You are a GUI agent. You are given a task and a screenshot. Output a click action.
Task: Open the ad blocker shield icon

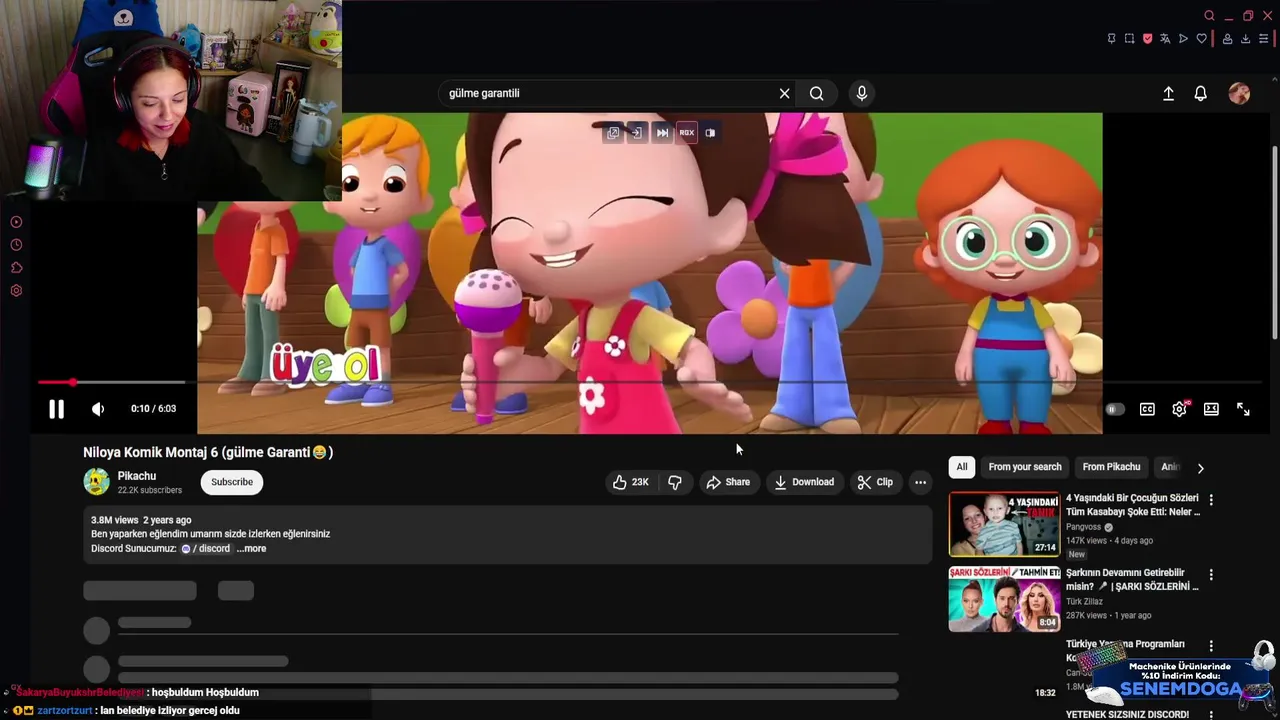click(x=1147, y=39)
